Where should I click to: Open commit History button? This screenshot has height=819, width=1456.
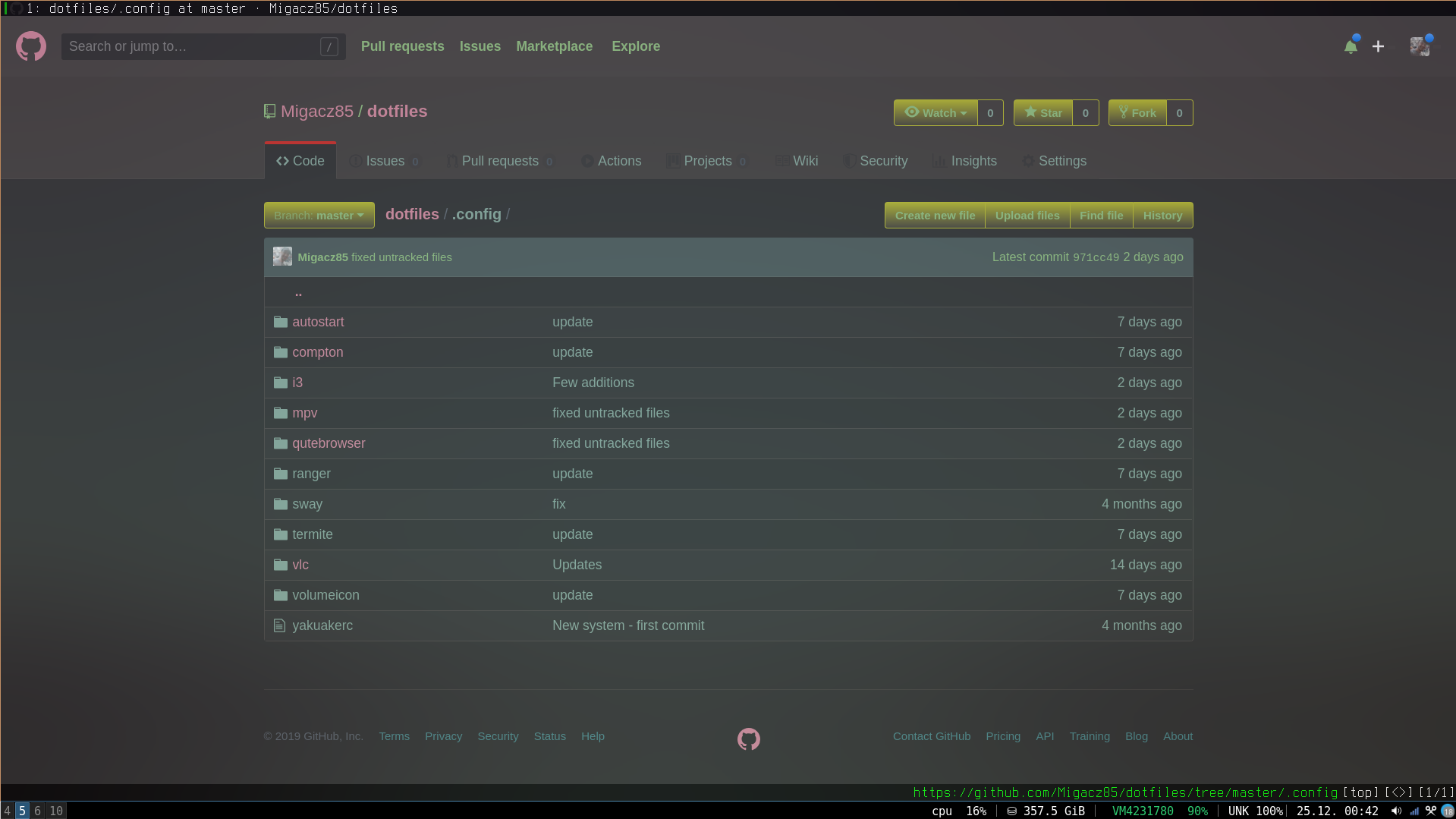click(x=1162, y=216)
